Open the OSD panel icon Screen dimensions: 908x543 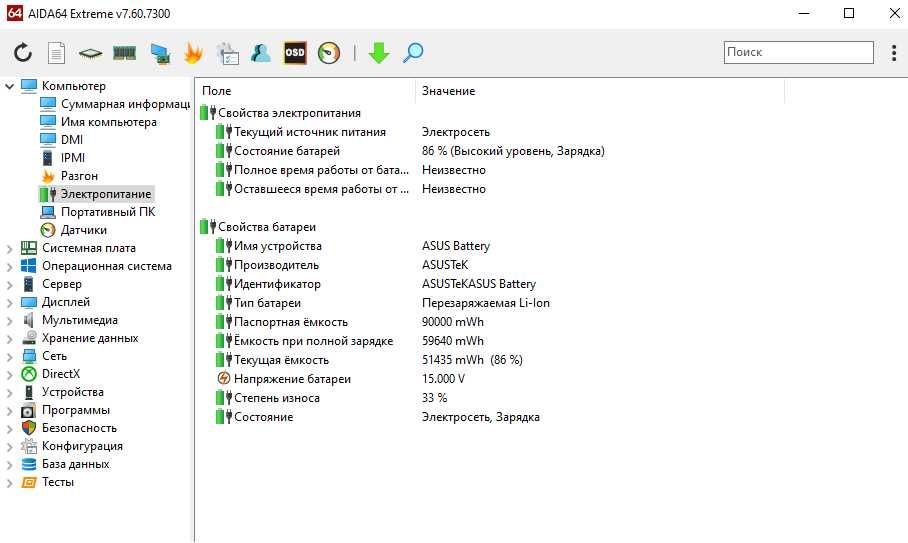tap(295, 53)
